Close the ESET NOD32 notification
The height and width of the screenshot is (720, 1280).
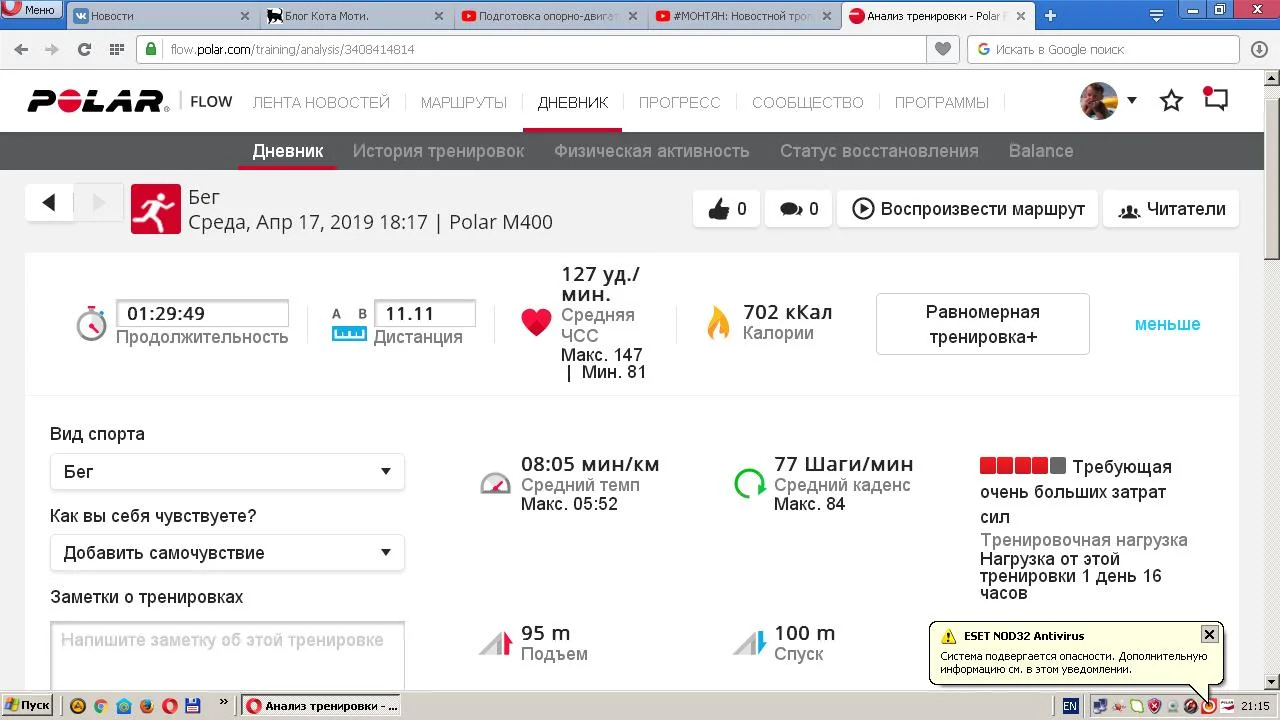[x=1209, y=634]
